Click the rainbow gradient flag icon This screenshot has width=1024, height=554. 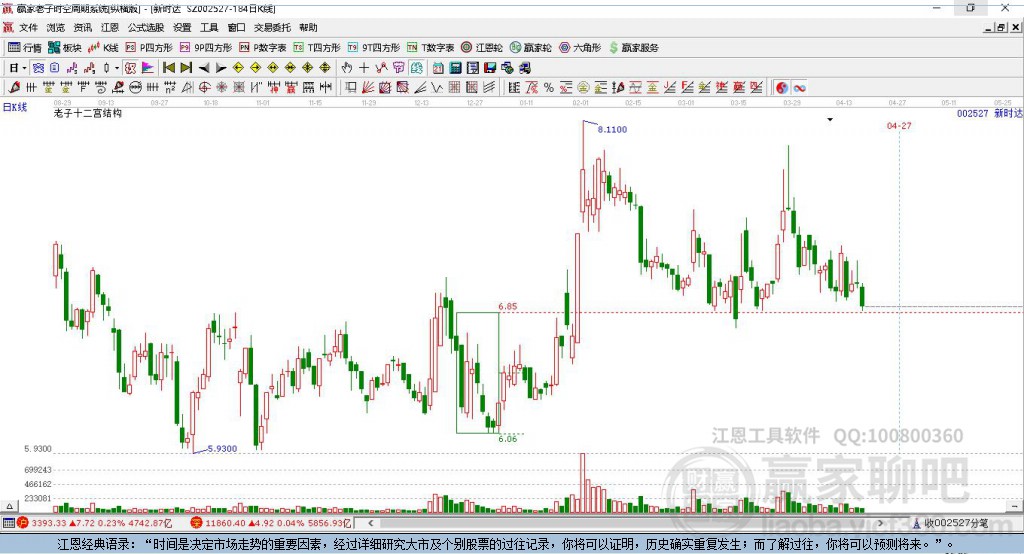tap(148, 68)
